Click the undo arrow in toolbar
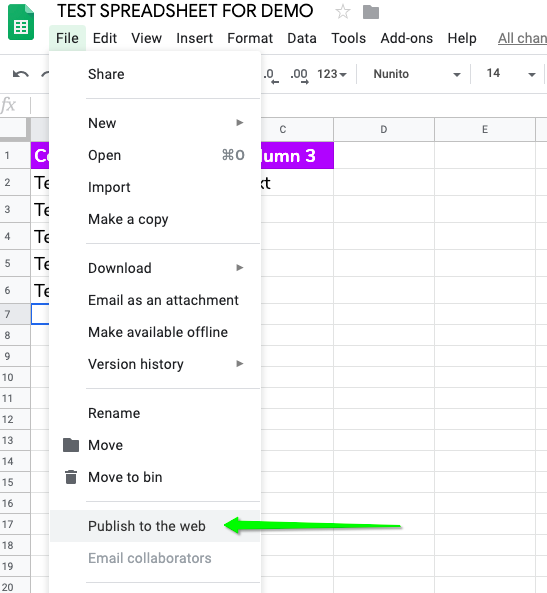 click(20, 74)
